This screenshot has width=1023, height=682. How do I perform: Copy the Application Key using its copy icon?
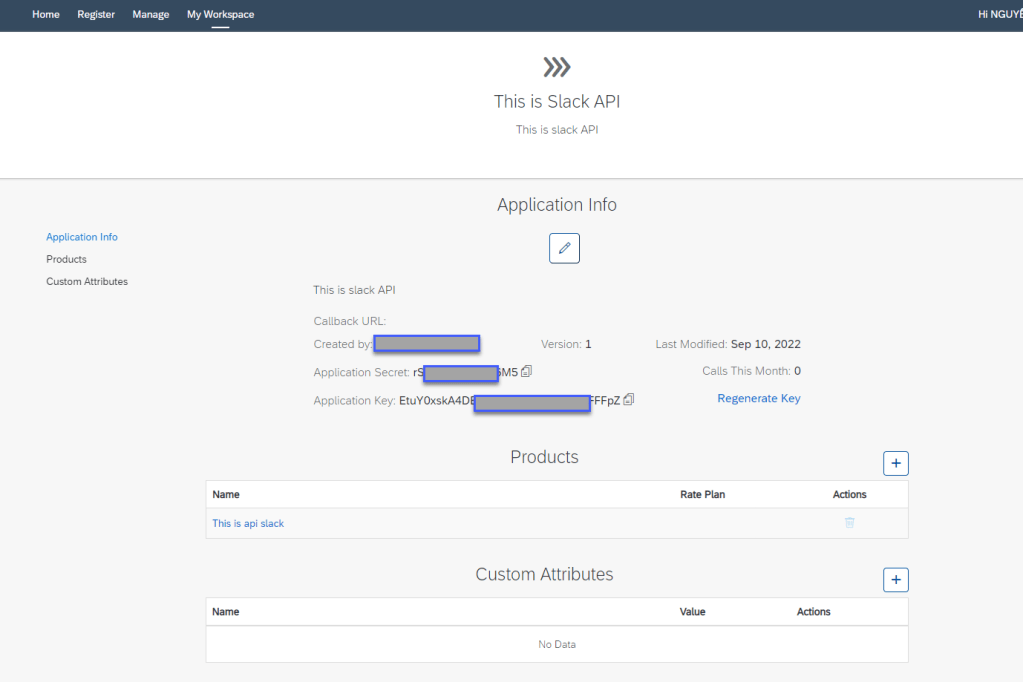629,400
